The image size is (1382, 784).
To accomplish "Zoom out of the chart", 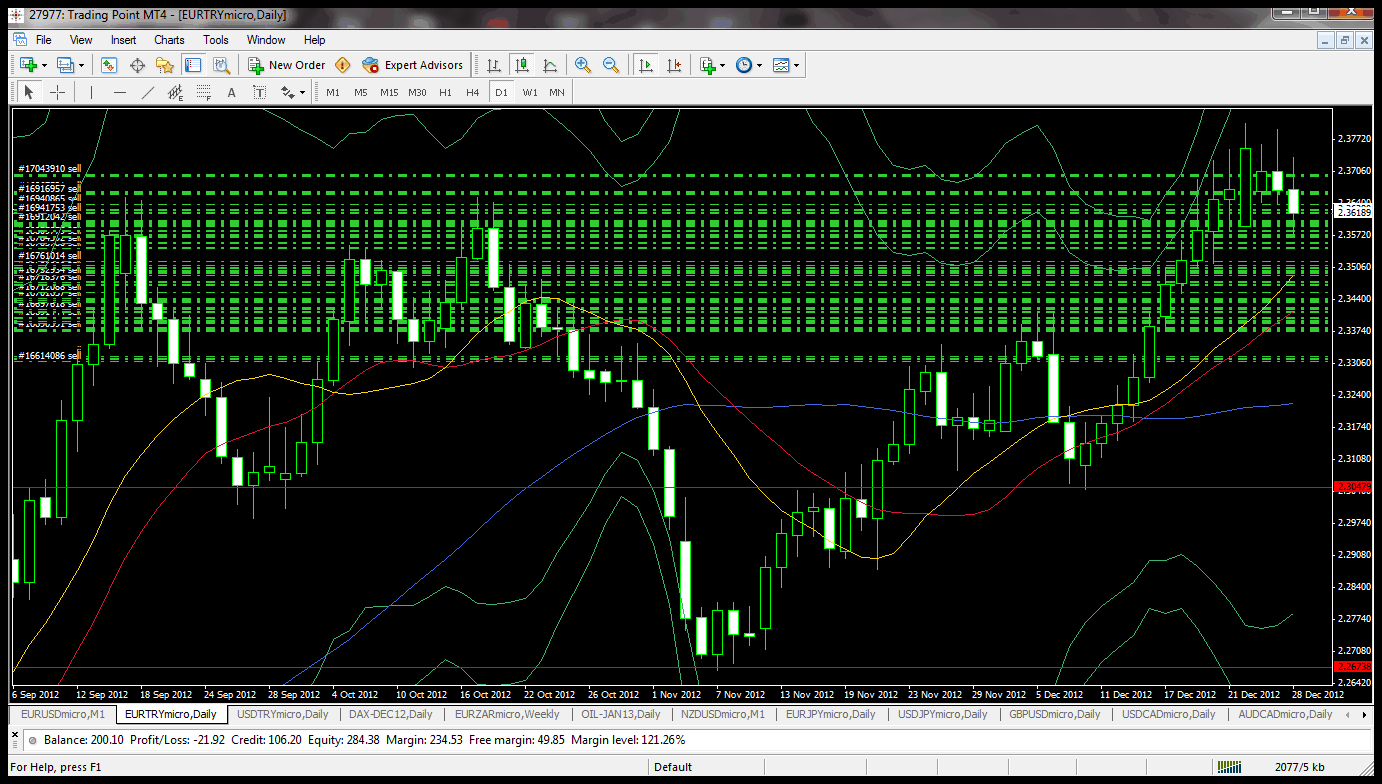I will (x=609, y=65).
